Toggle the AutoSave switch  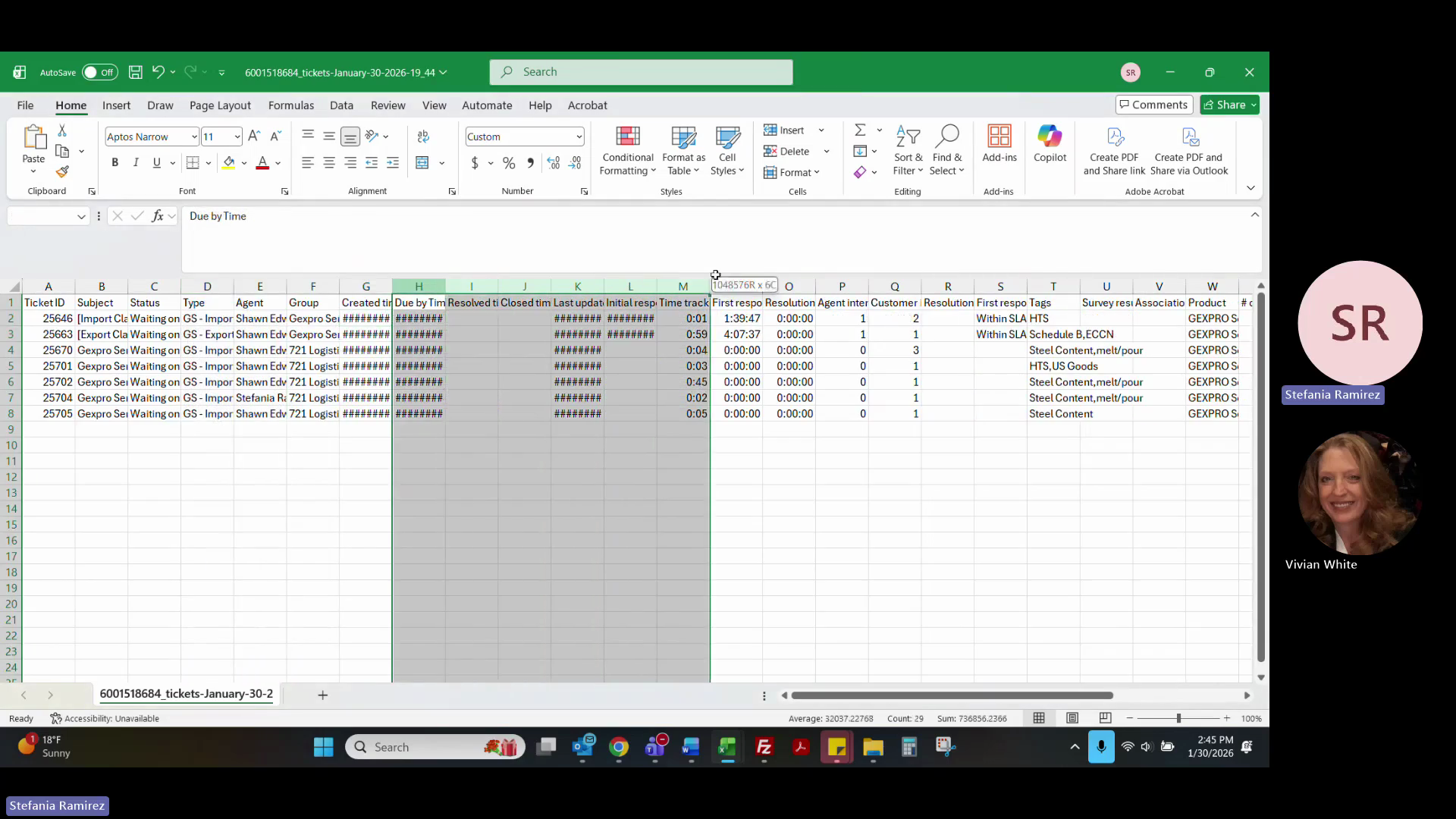99,72
